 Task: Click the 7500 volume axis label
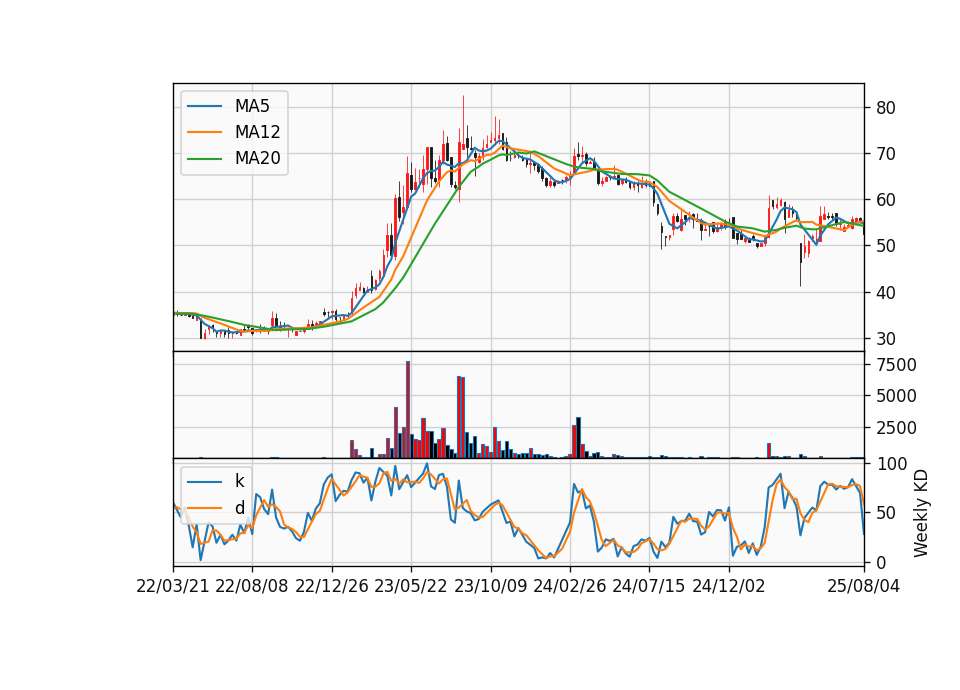click(x=896, y=365)
